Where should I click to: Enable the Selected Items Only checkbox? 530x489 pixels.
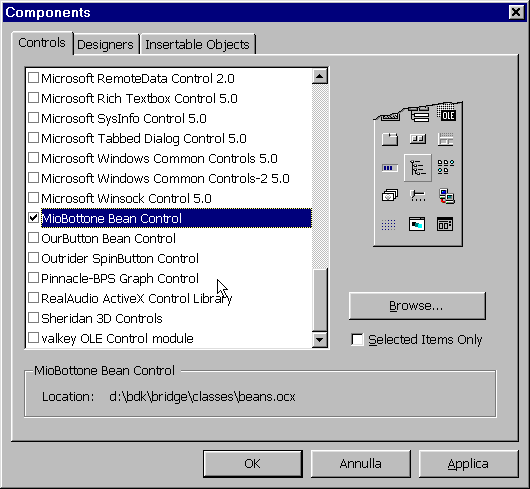[x=357, y=340]
